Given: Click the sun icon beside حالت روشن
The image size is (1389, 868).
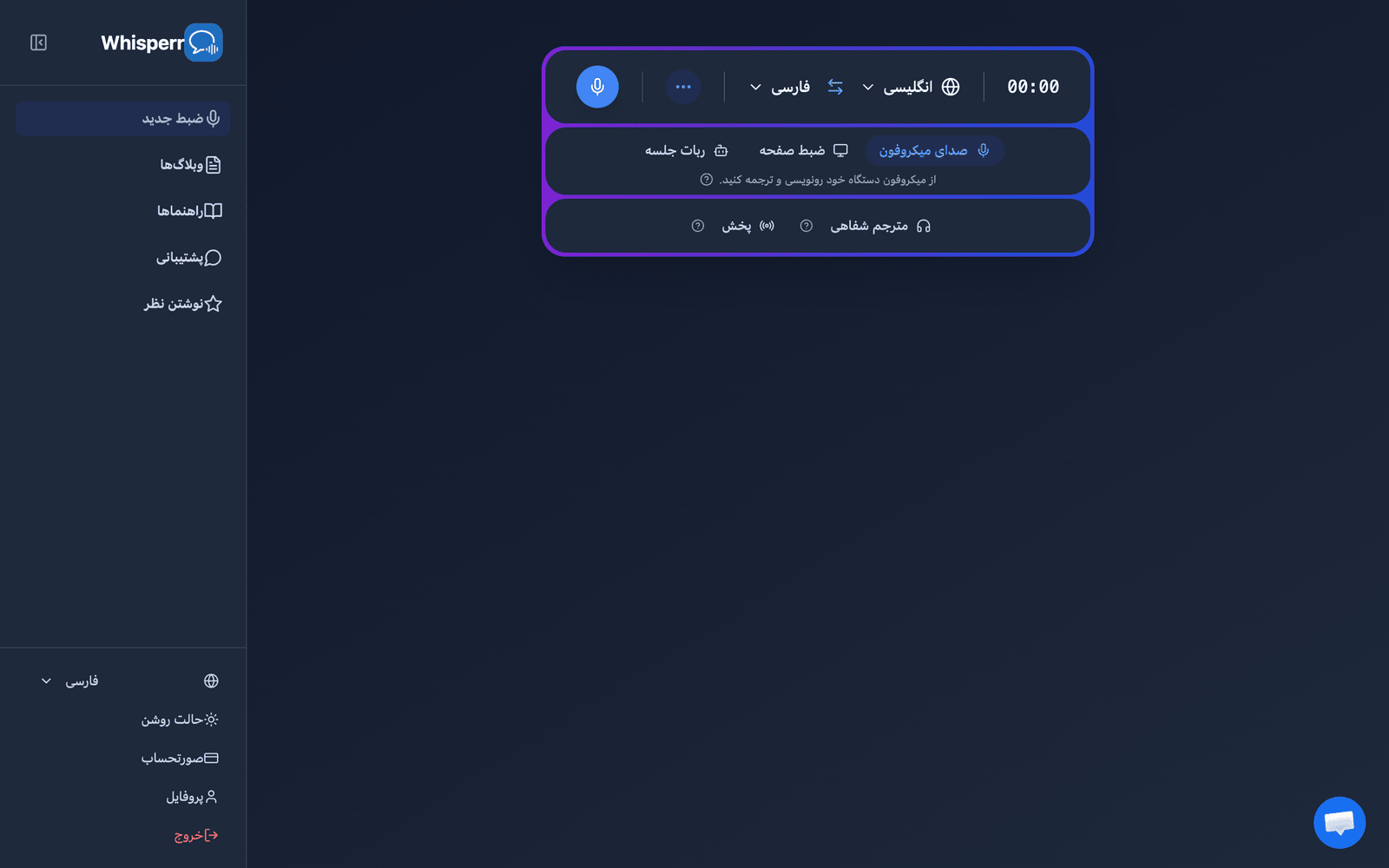Looking at the screenshot, I should (211, 720).
